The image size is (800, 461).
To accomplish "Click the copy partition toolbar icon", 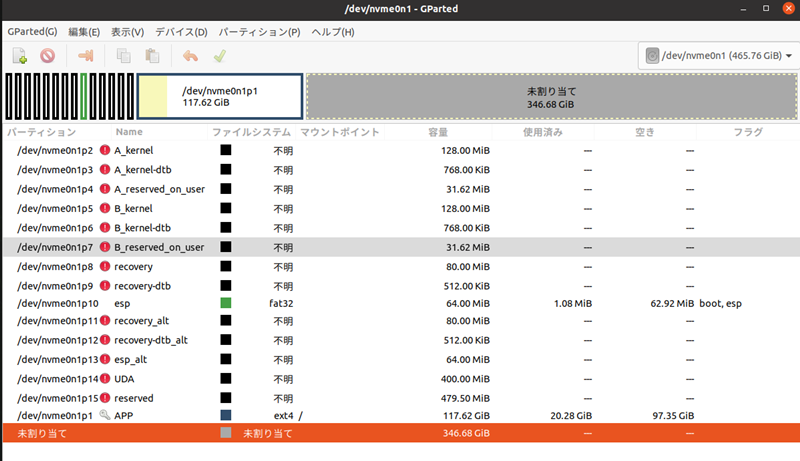I will coord(123,56).
